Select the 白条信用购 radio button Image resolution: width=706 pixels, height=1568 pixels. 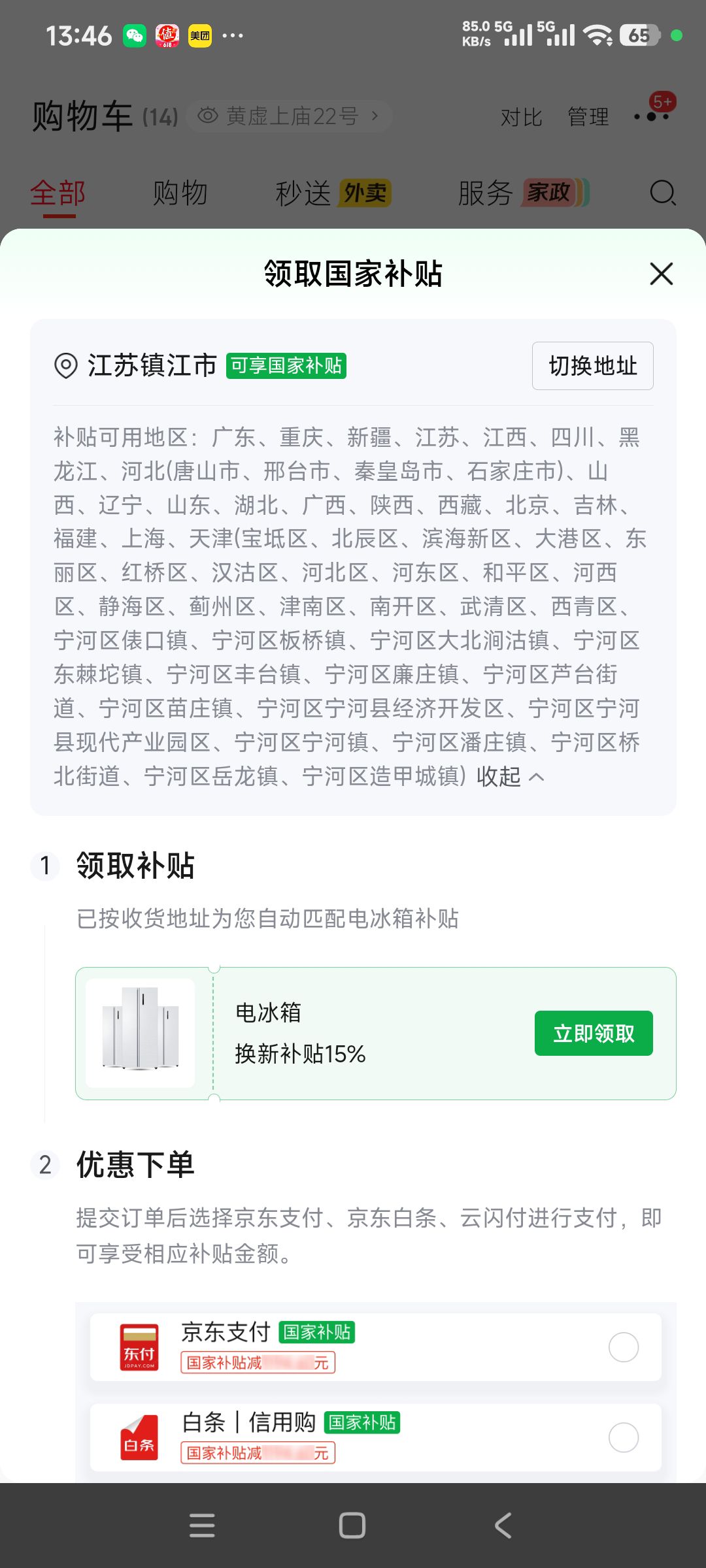click(x=624, y=1437)
